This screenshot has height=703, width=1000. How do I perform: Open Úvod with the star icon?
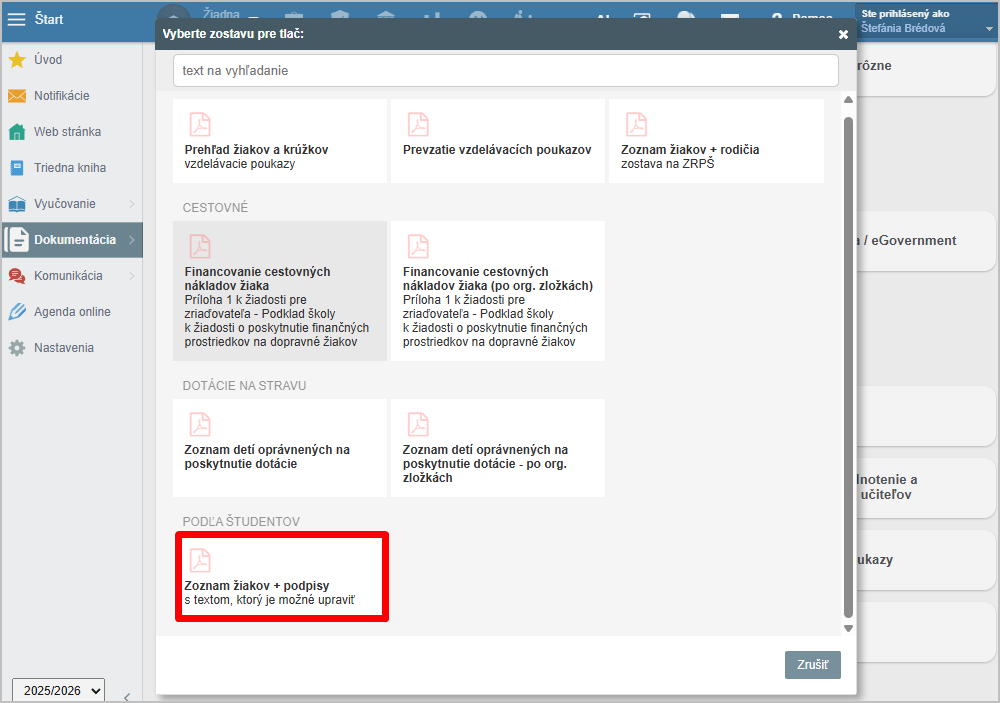(17, 60)
